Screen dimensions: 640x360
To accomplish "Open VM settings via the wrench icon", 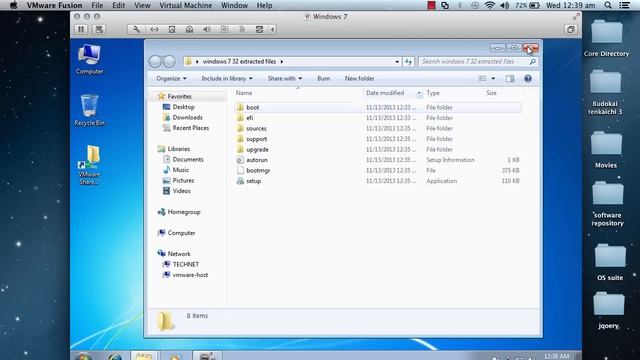I will 136,29.
